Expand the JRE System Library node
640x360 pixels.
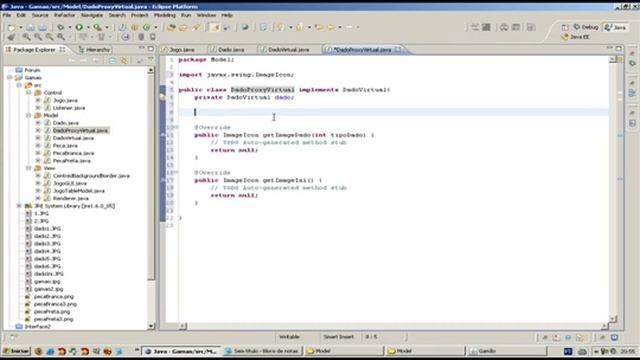19,206
